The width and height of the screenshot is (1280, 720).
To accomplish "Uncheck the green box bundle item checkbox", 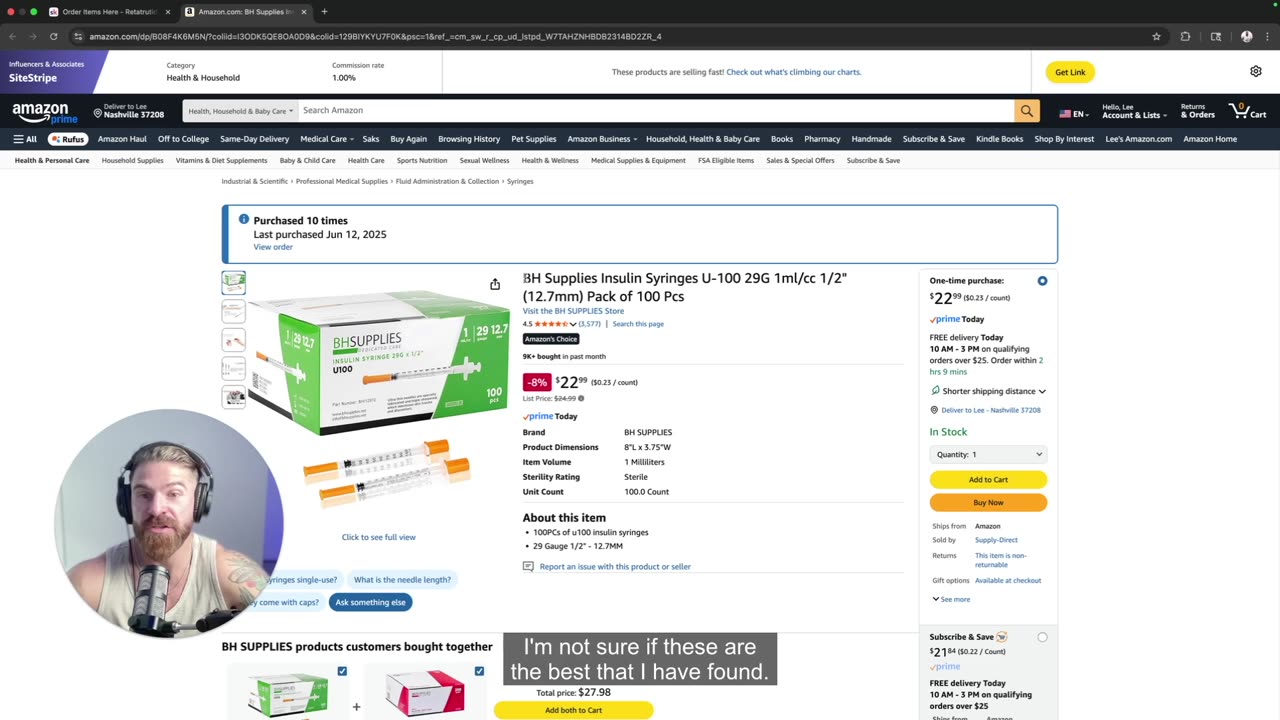I will 342,671.
